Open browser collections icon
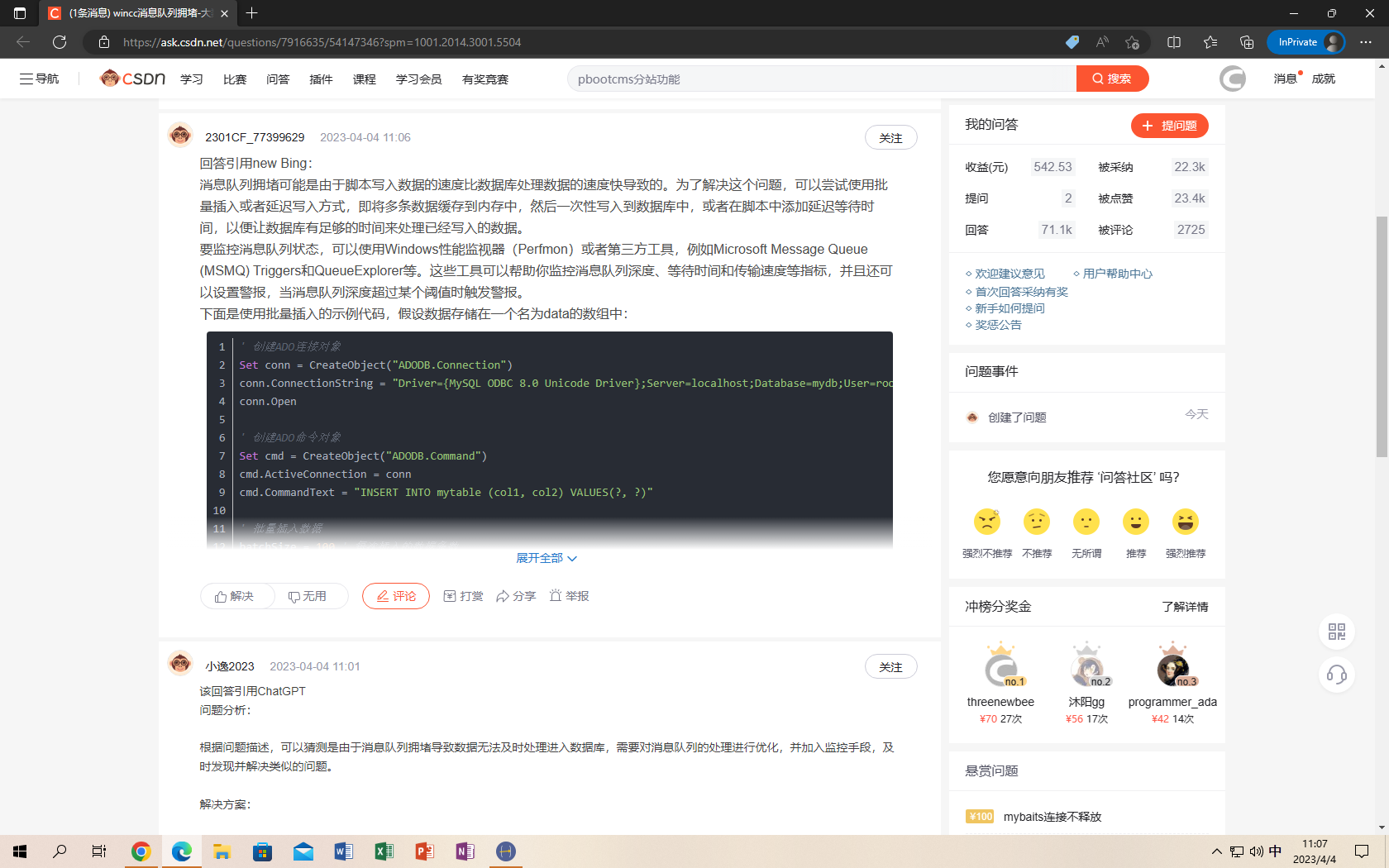 coord(1247,42)
